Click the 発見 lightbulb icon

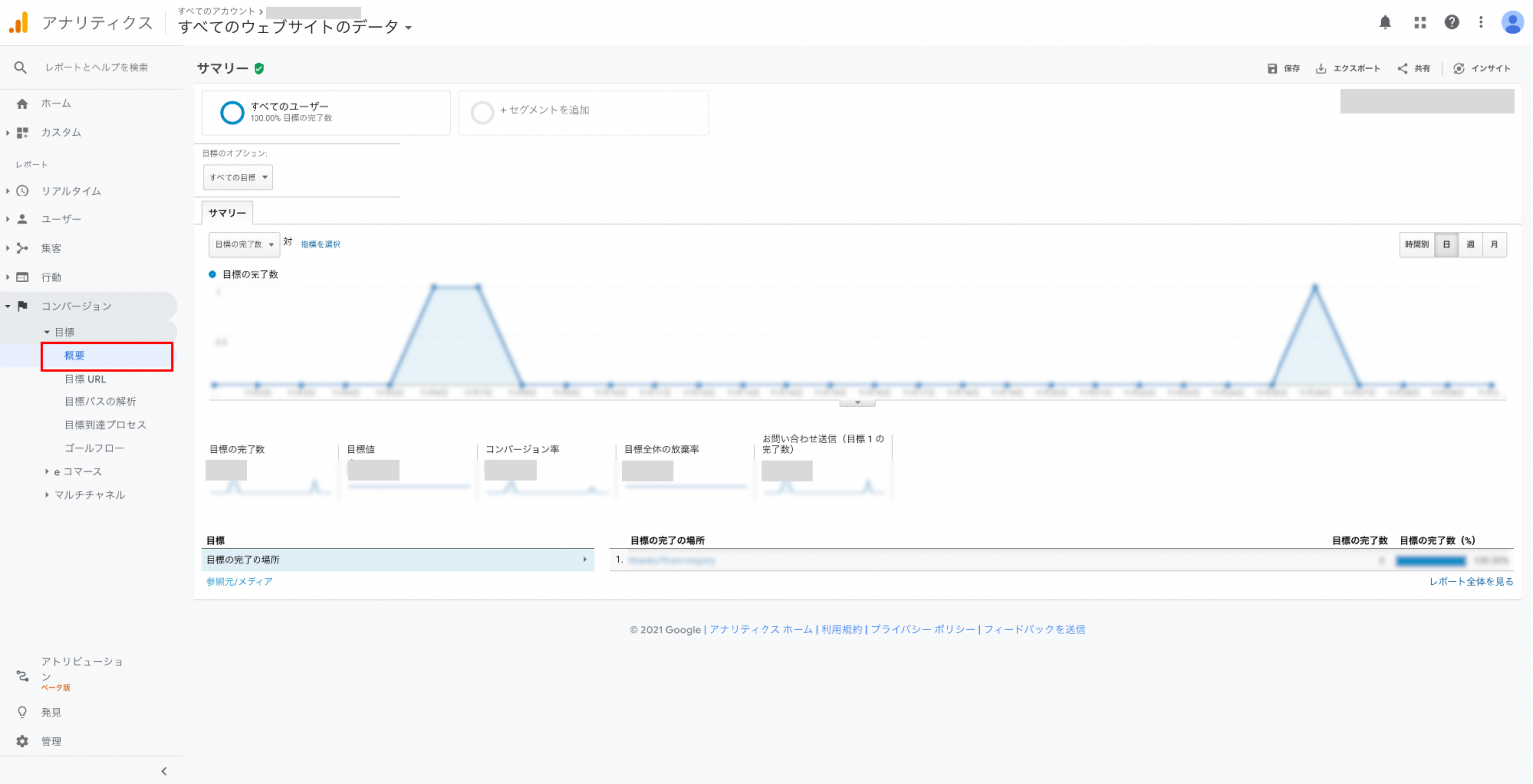click(x=22, y=712)
